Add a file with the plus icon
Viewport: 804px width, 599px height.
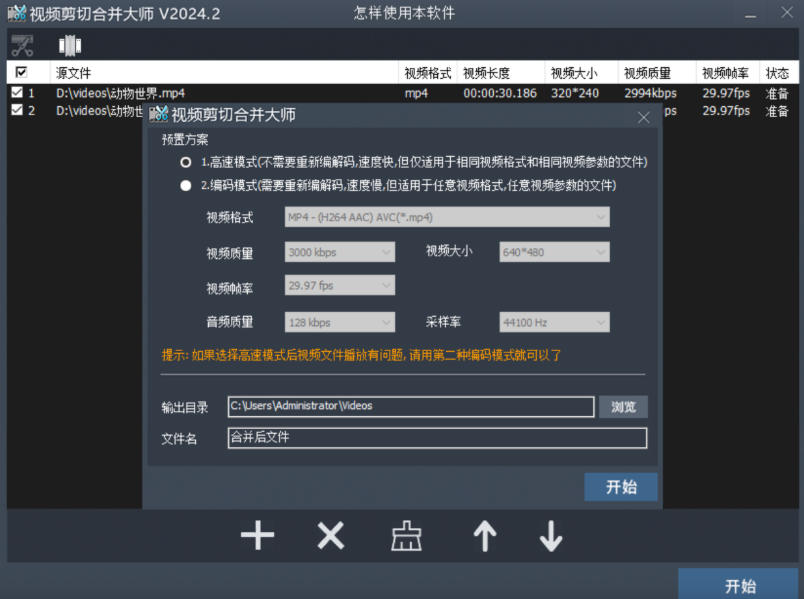257,536
